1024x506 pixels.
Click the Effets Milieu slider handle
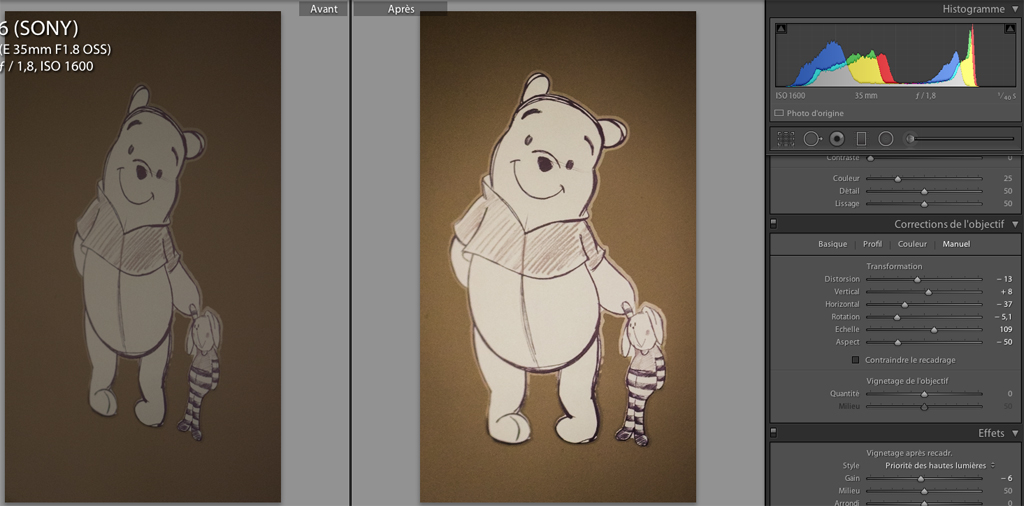[x=924, y=491]
